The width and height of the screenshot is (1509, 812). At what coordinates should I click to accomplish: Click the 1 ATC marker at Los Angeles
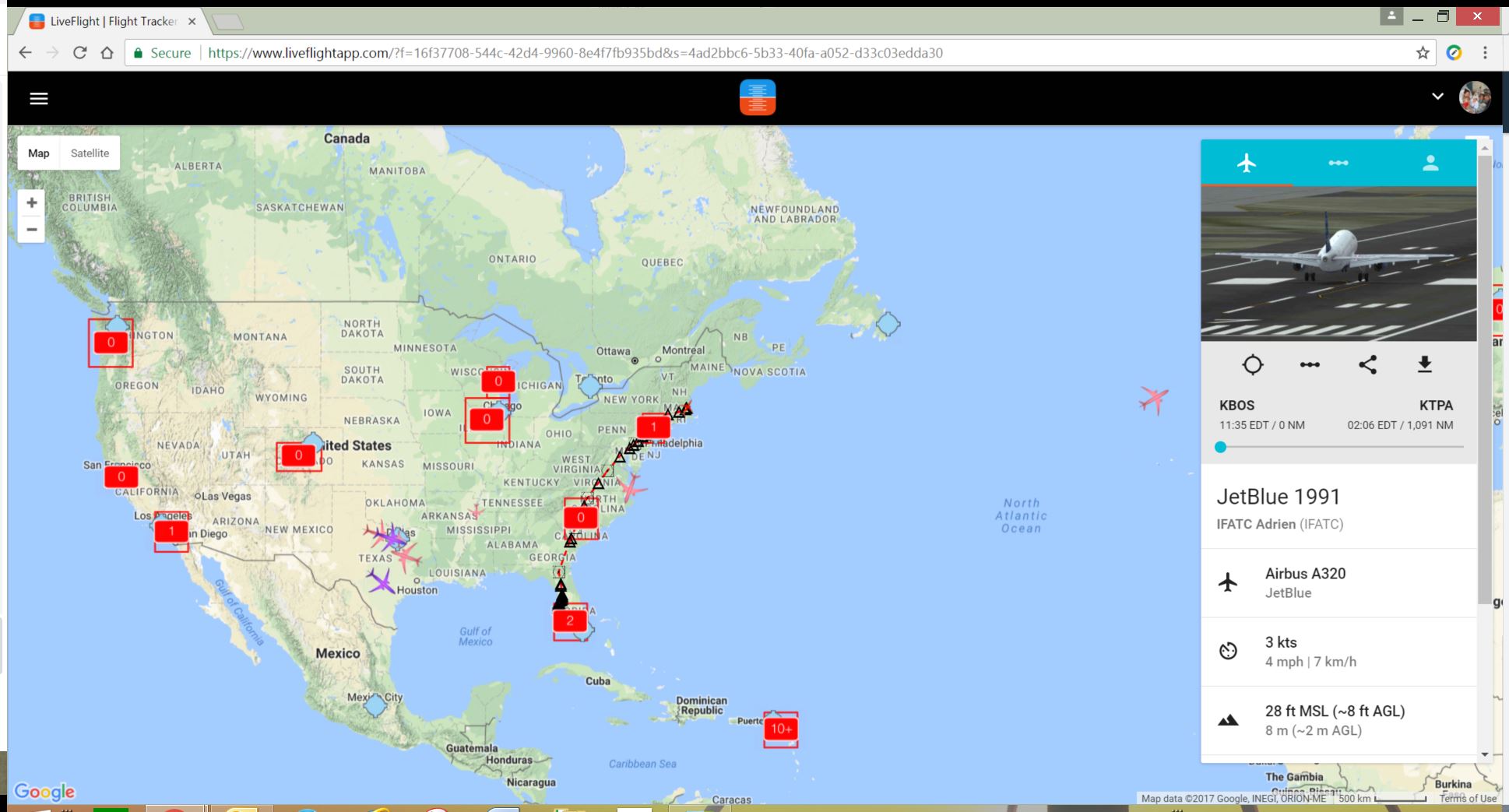tap(171, 532)
